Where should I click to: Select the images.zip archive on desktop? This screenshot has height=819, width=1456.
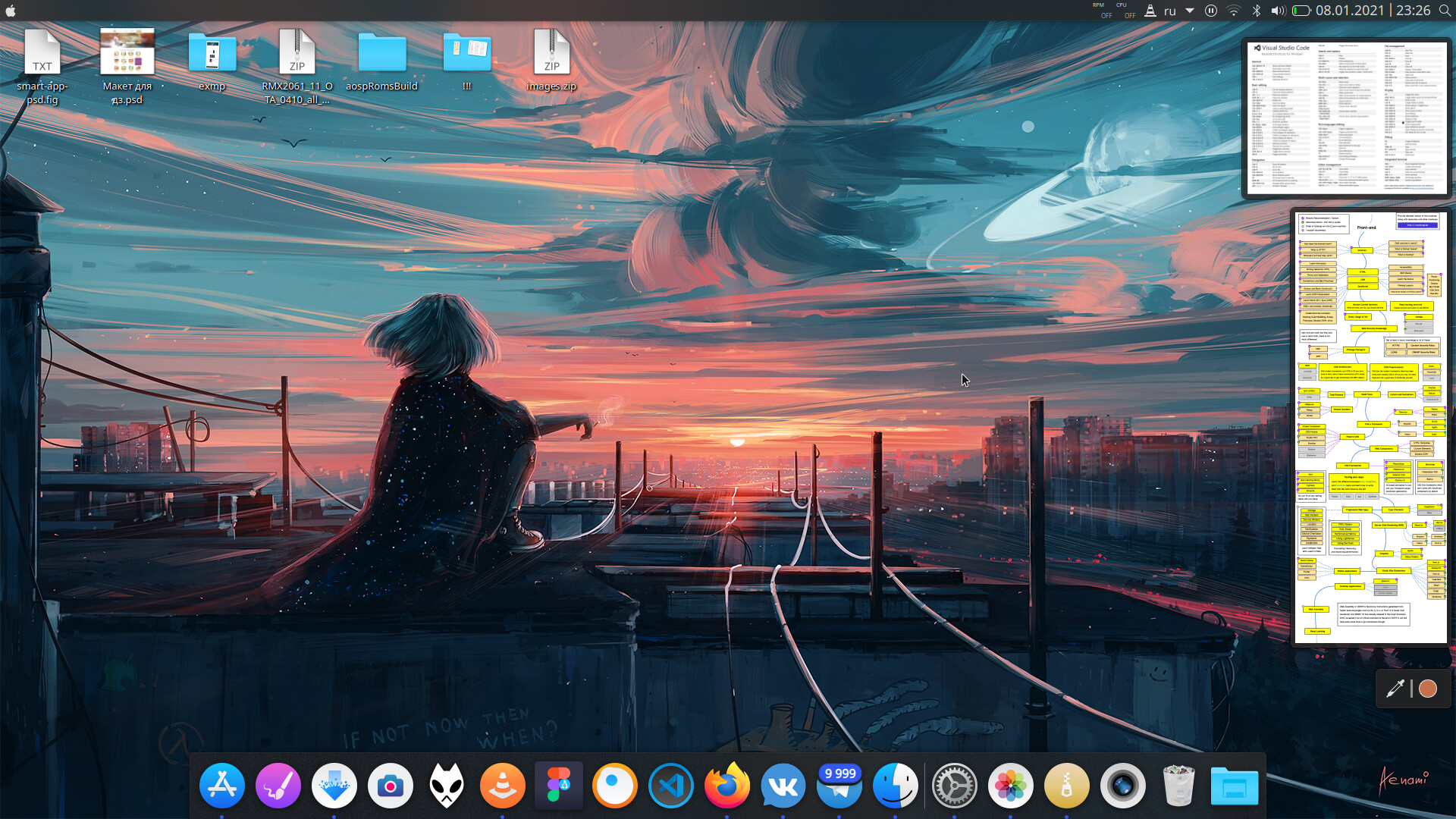[x=552, y=61]
